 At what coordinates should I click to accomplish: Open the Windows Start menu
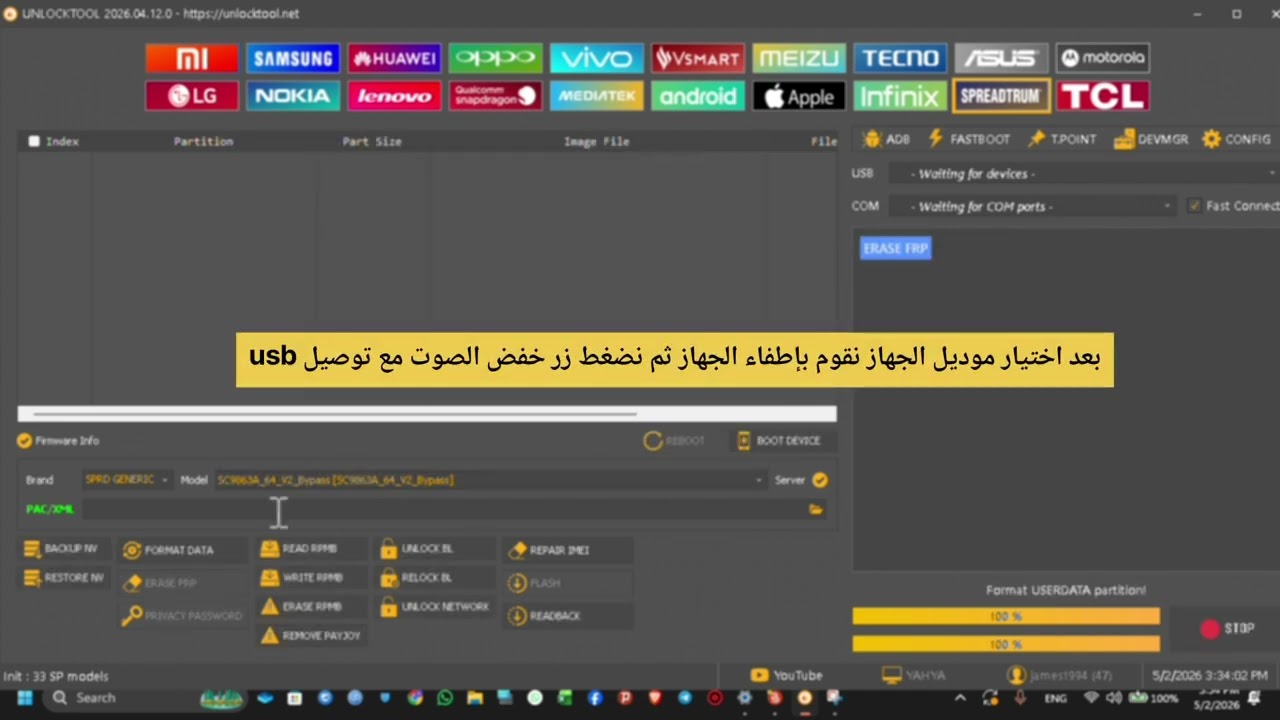click(25, 698)
